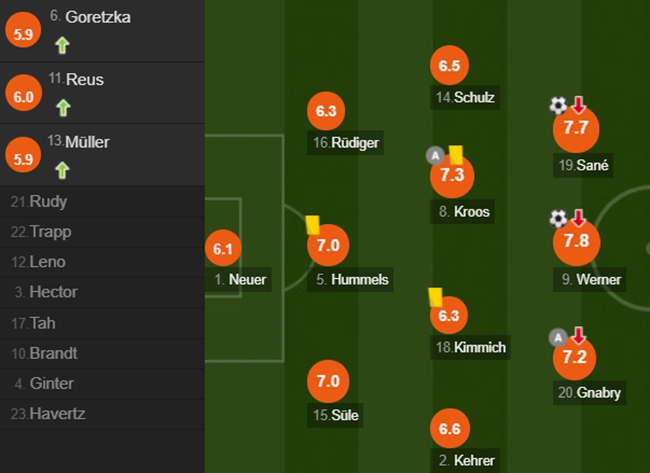
Task: Click the goal ball icon above Sané
Action: 558,105
